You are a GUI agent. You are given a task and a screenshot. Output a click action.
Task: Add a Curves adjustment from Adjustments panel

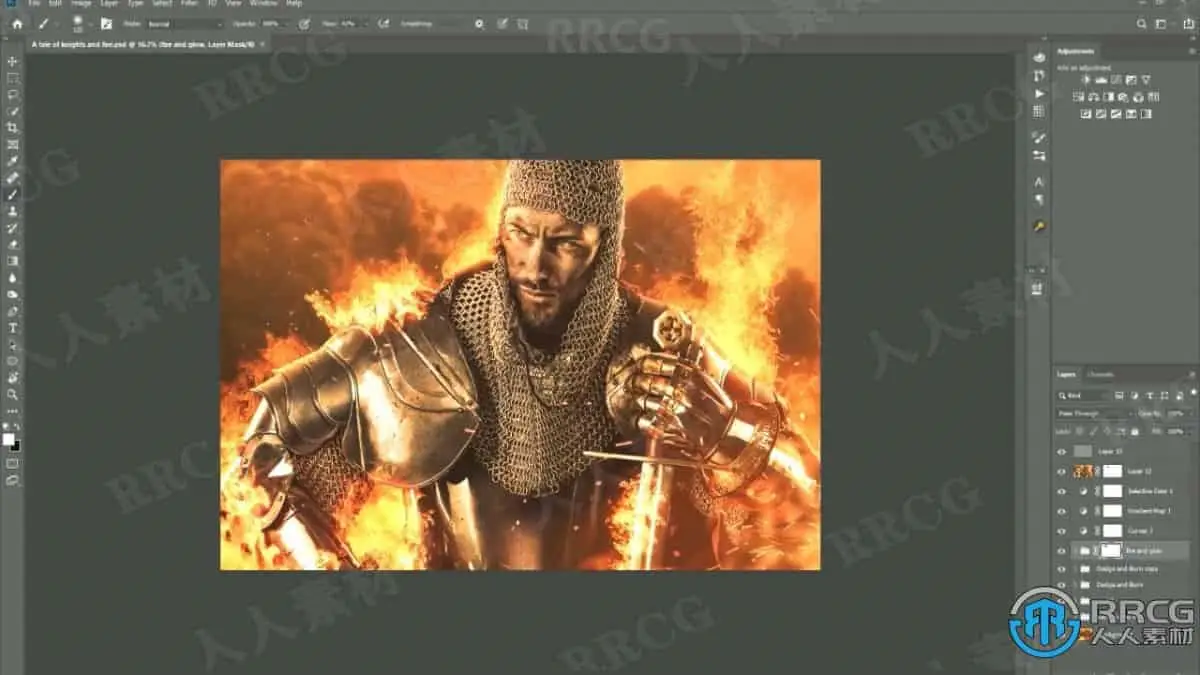1116,80
